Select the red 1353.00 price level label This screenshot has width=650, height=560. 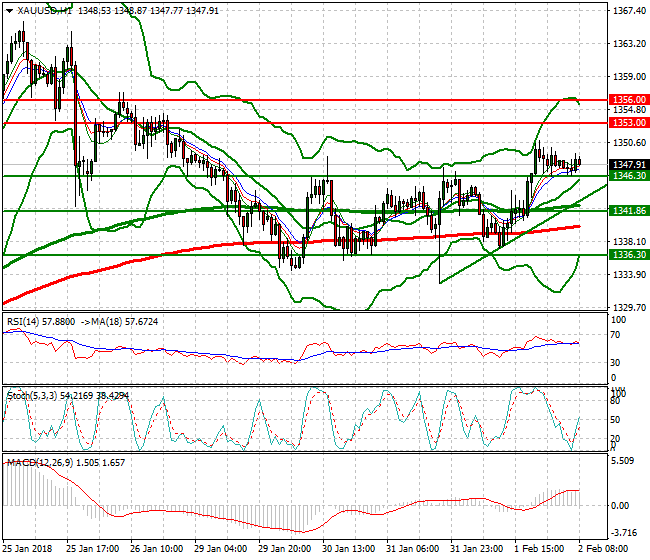click(x=629, y=123)
